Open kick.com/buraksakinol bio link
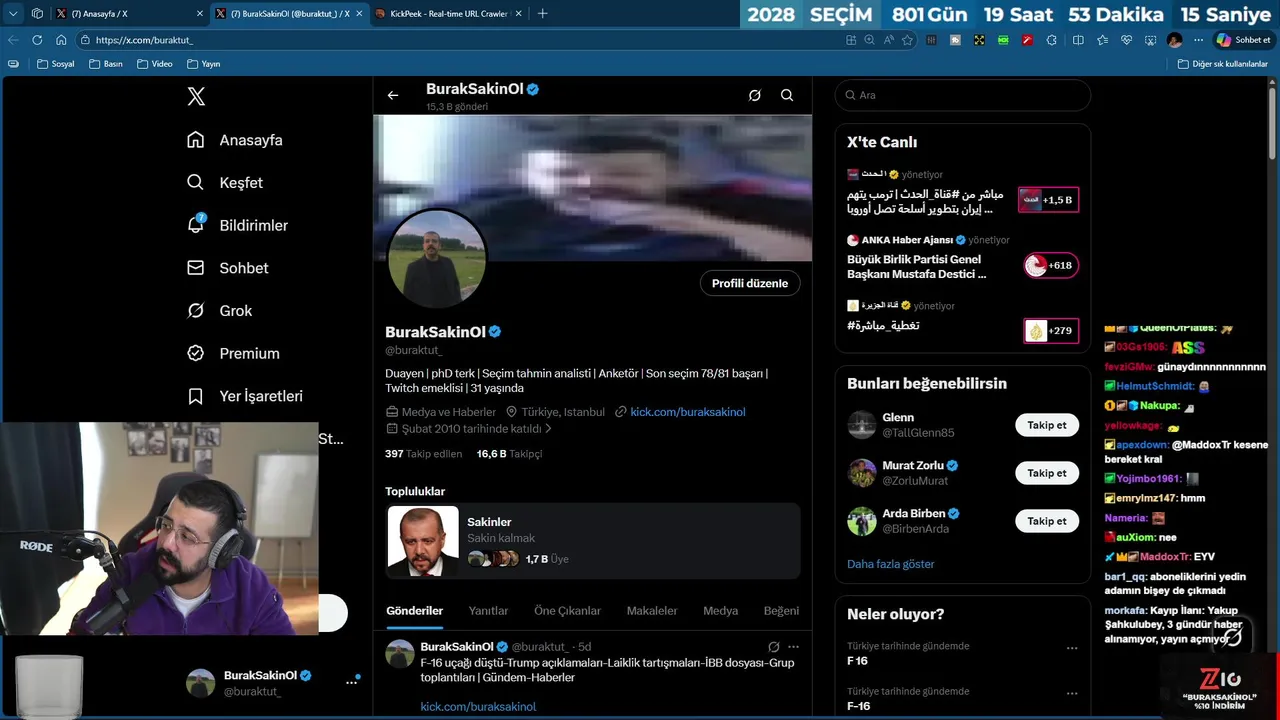Screen dimensions: 1280x720 click(688, 412)
